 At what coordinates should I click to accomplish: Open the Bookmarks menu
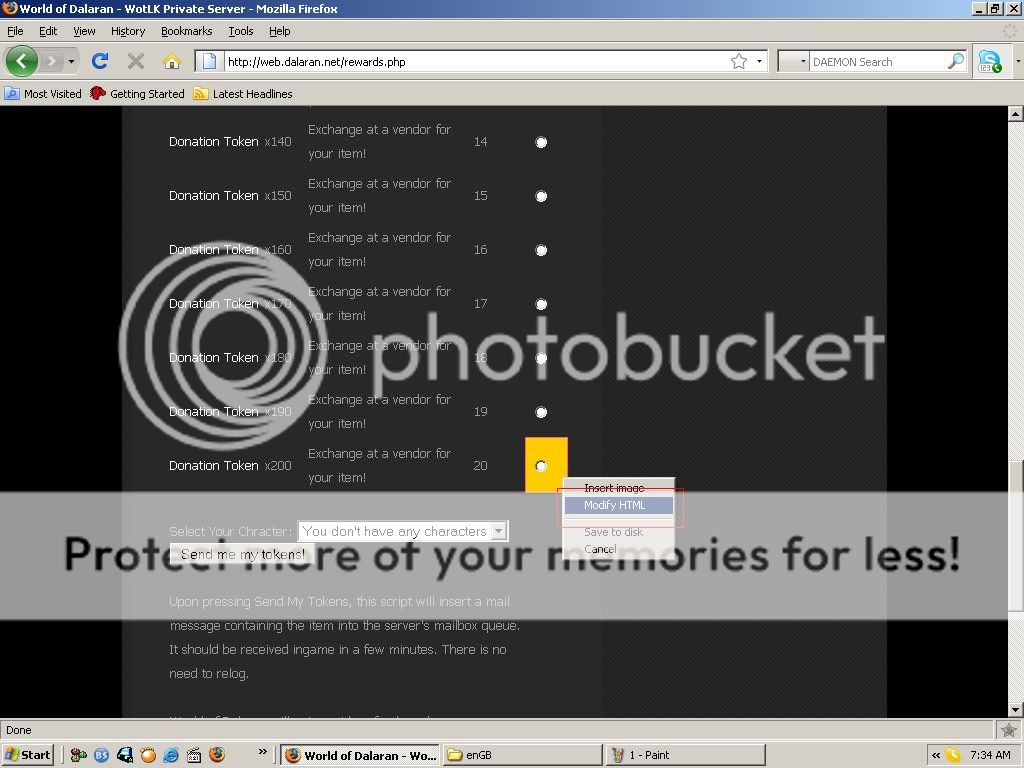click(187, 31)
